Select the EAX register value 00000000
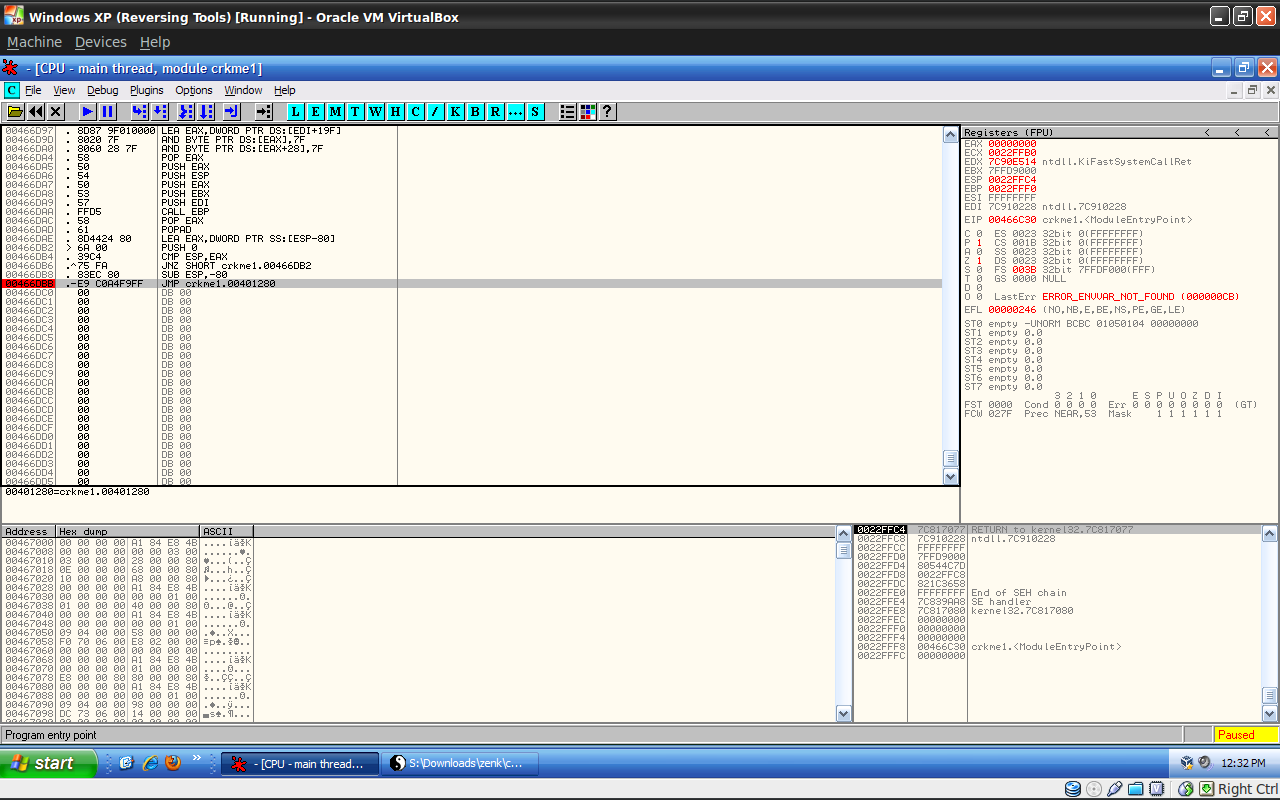1280x800 pixels. coord(1012,143)
